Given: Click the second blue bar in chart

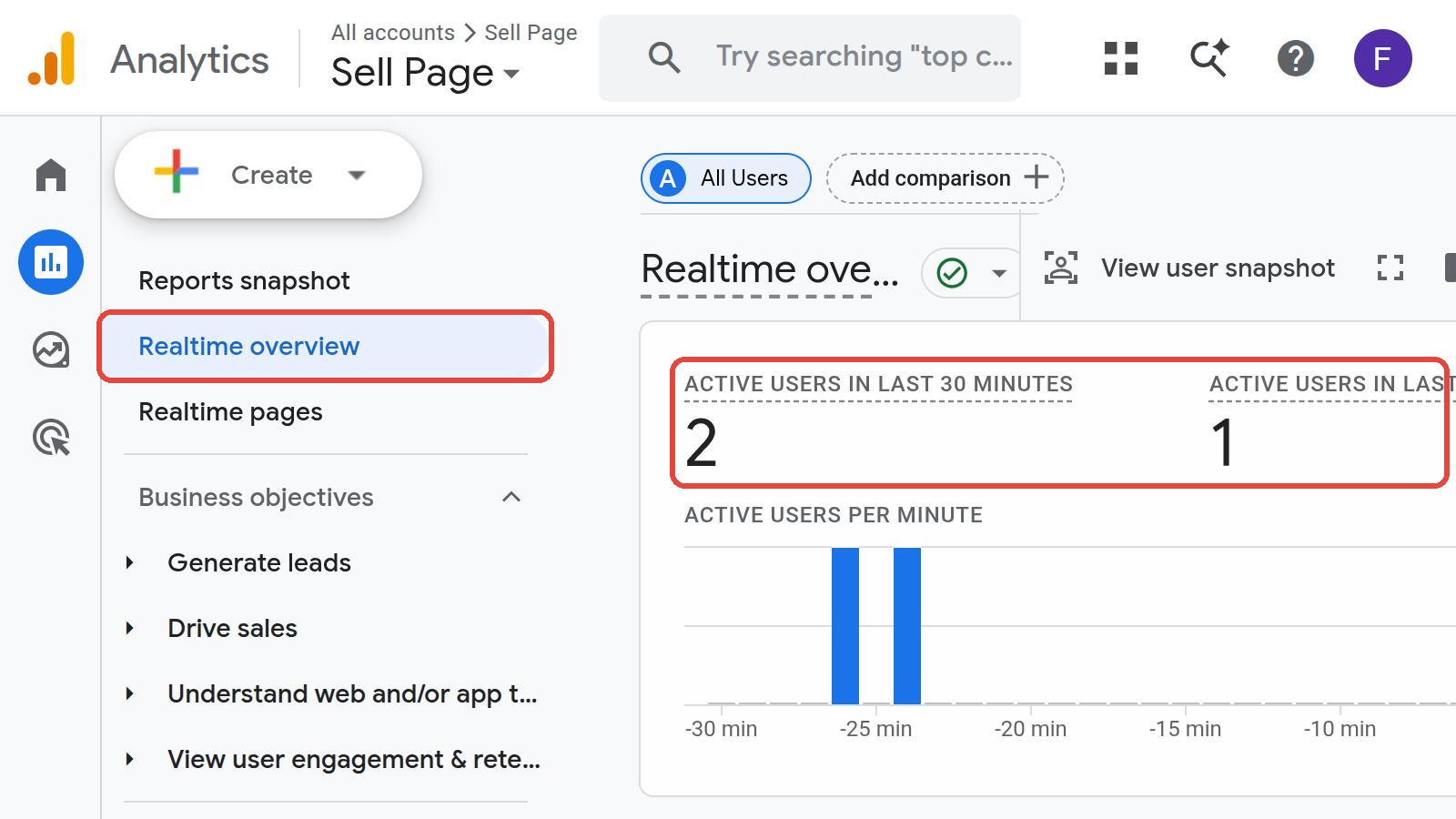Looking at the screenshot, I should coord(907,626).
